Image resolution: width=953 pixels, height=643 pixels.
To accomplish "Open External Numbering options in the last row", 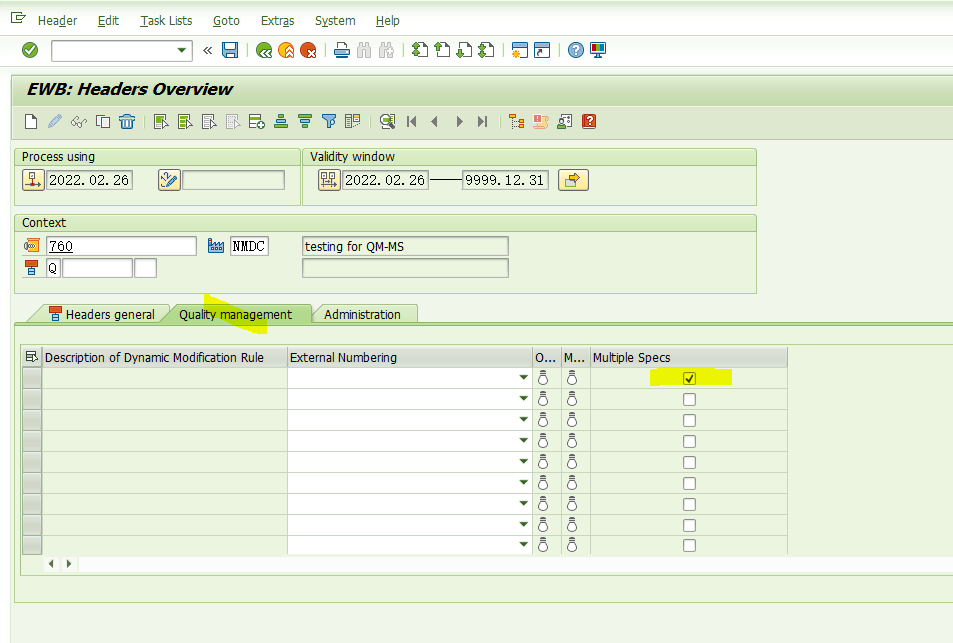I will click(522, 545).
